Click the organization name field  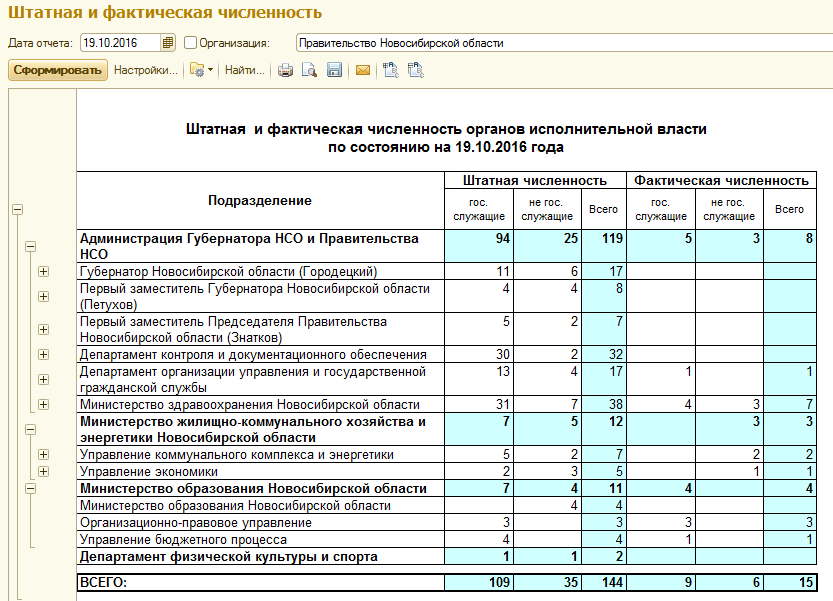[x=564, y=43]
